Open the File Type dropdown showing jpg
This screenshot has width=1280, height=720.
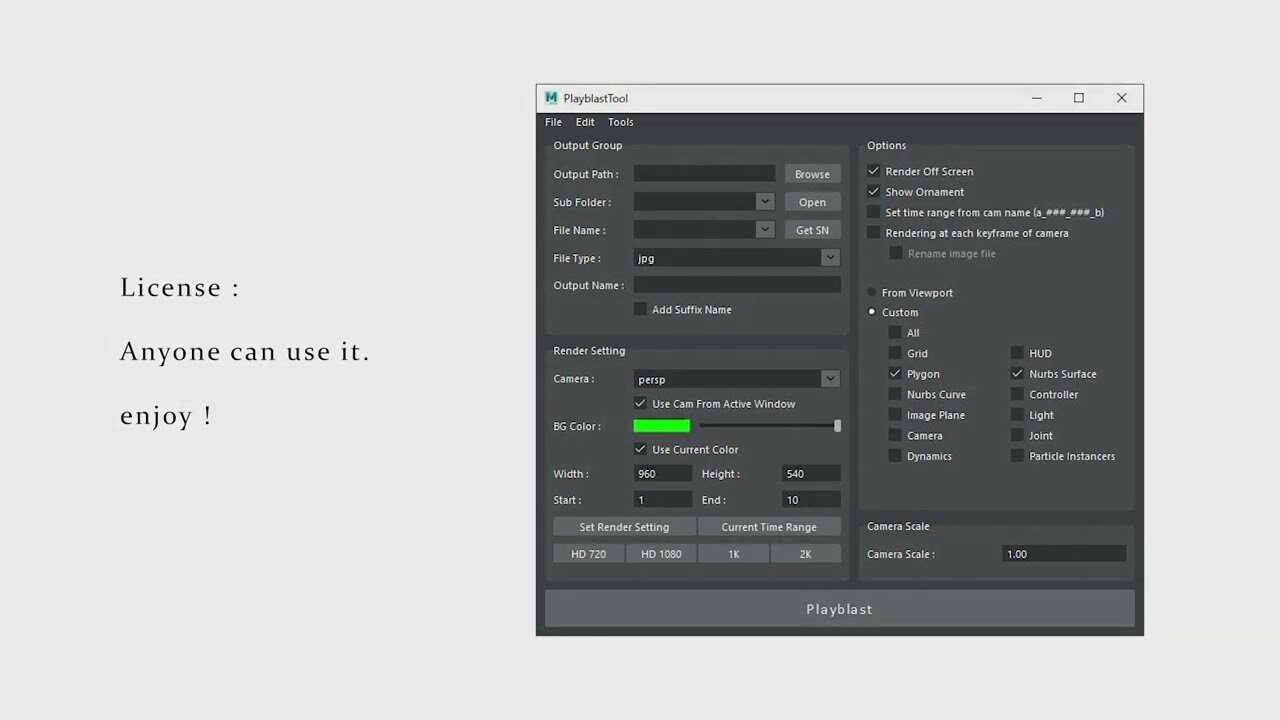click(830, 257)
